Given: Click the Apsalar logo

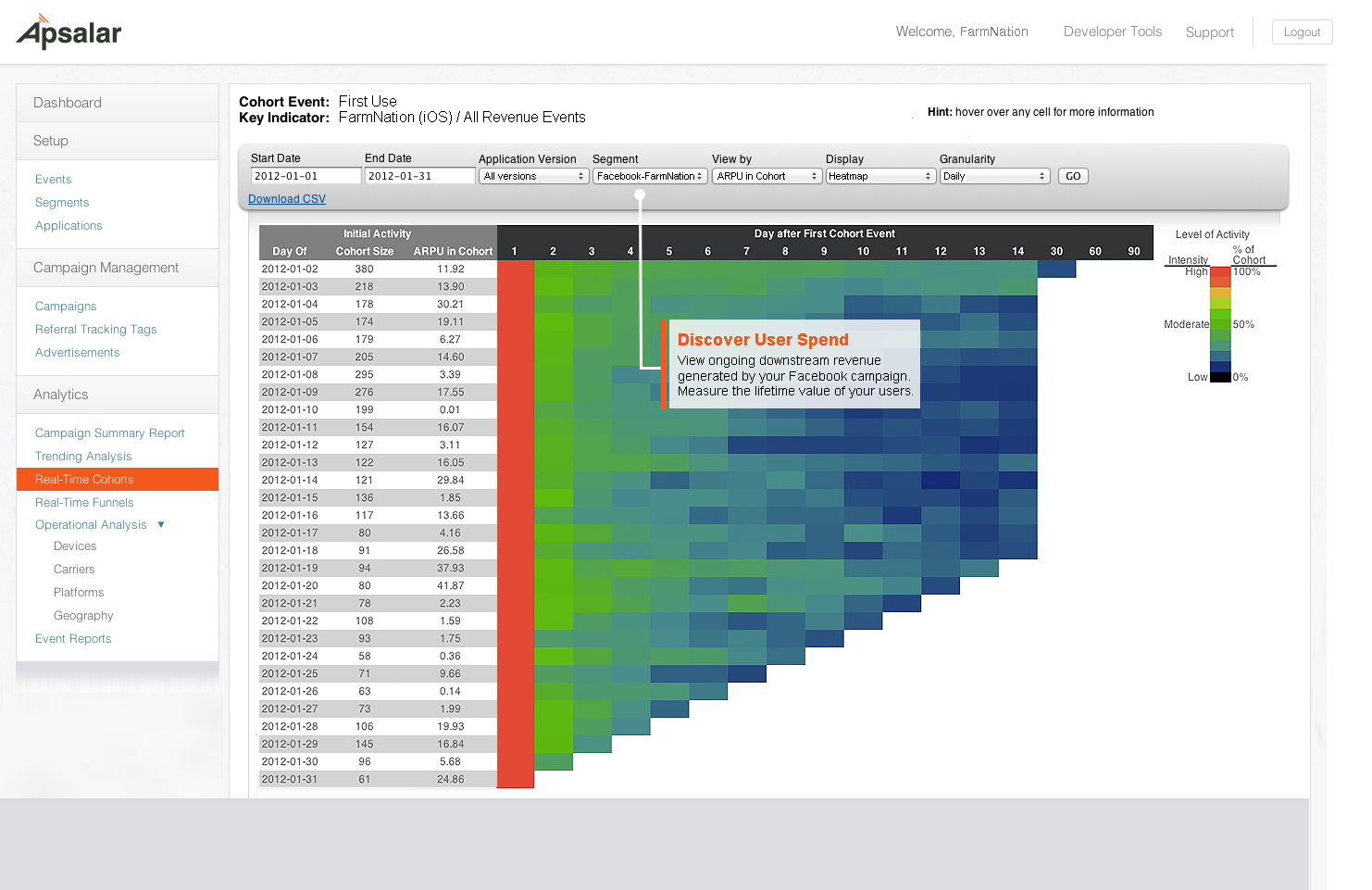Looking at the screenshot, I should (69, 31).
